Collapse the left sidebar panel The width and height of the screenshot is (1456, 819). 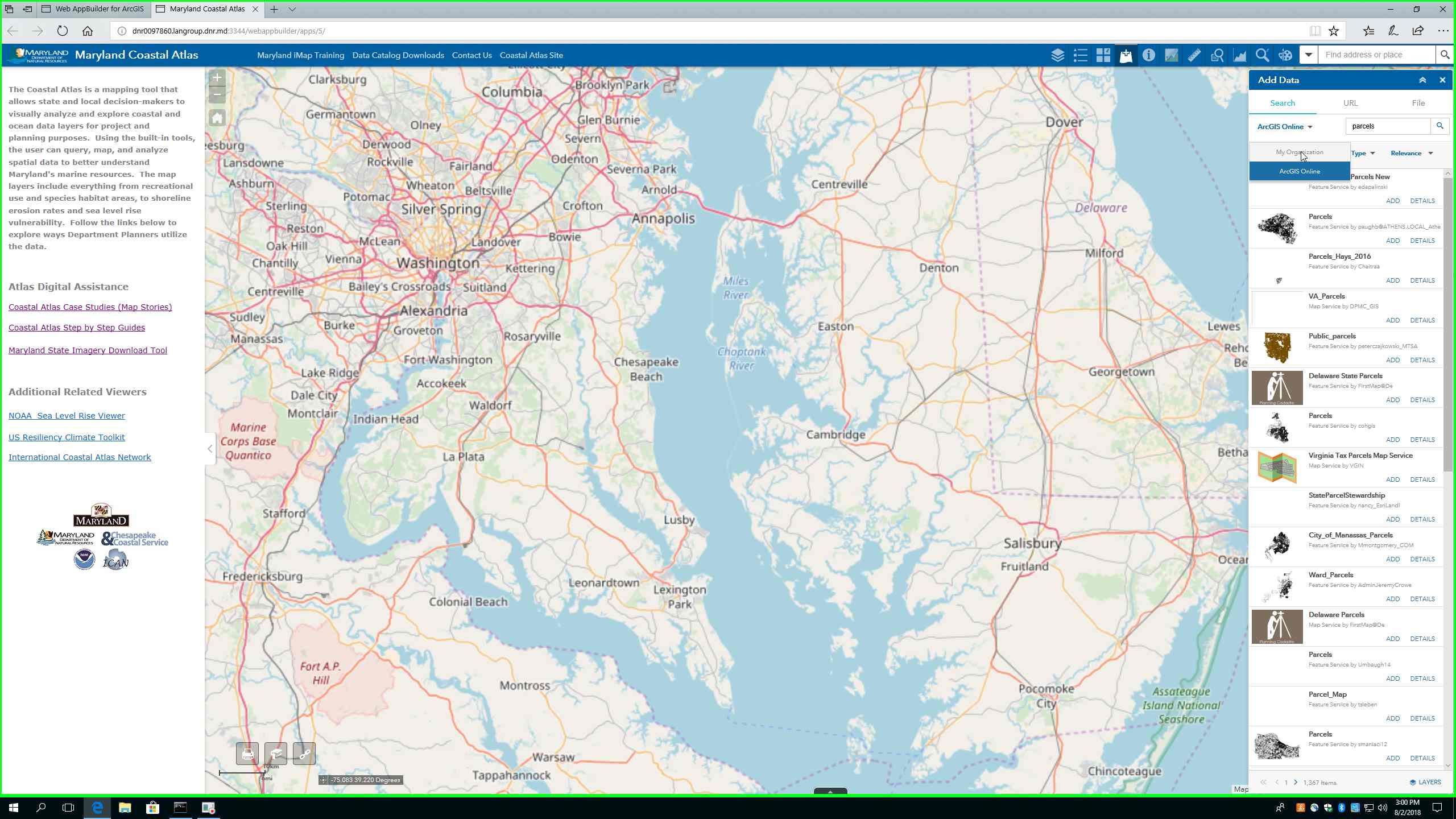209,448
